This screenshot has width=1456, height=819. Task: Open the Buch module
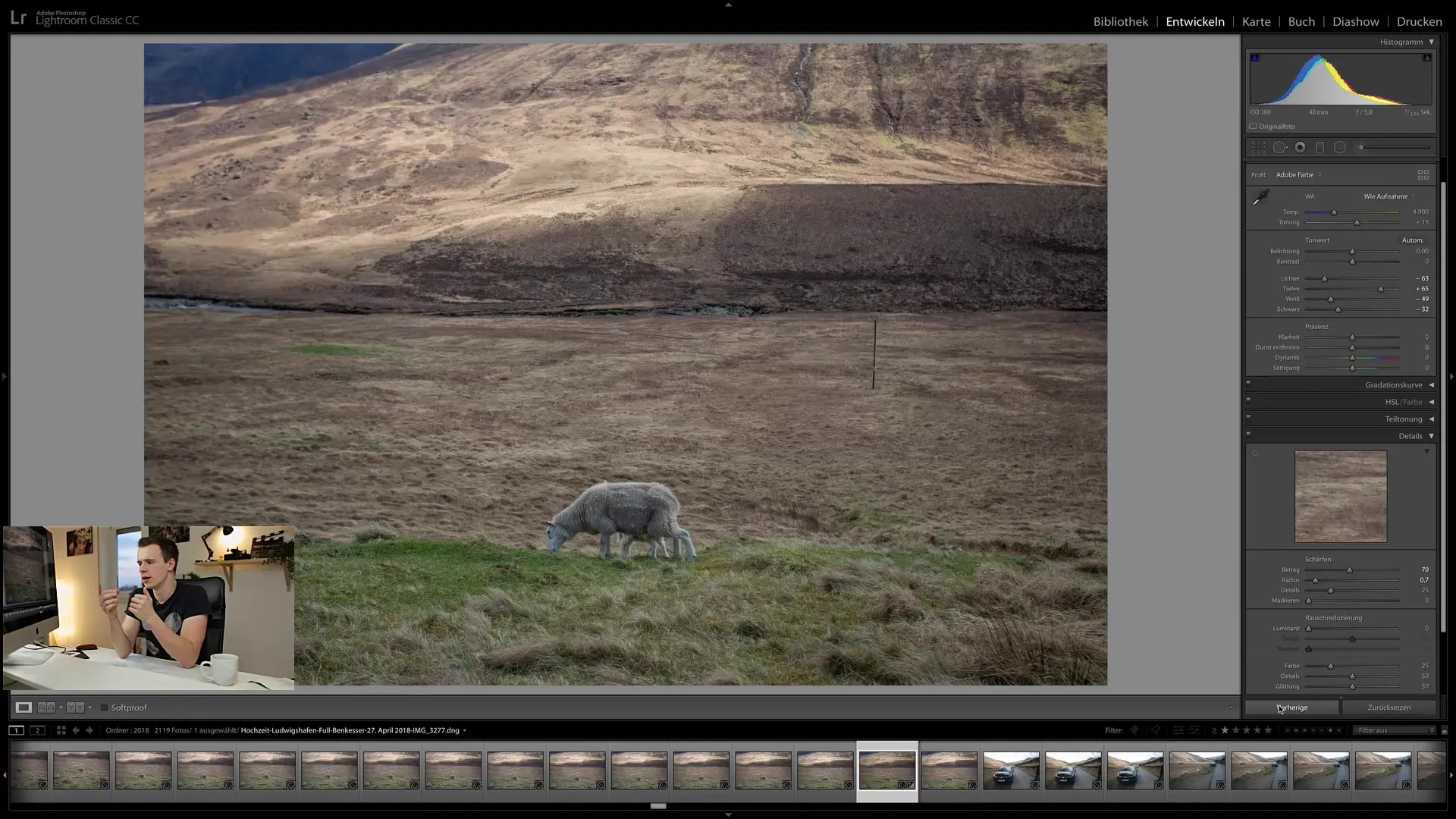[1301, 21]
